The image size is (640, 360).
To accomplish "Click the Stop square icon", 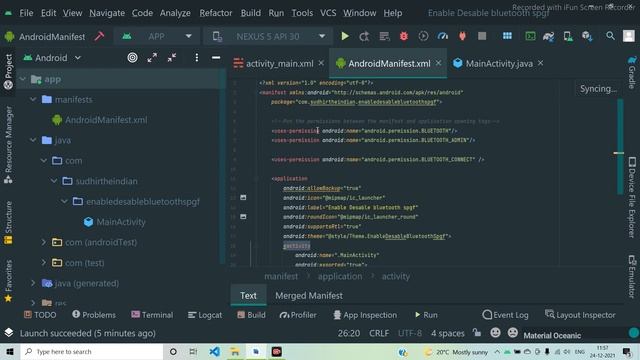I will coord(482,36).
